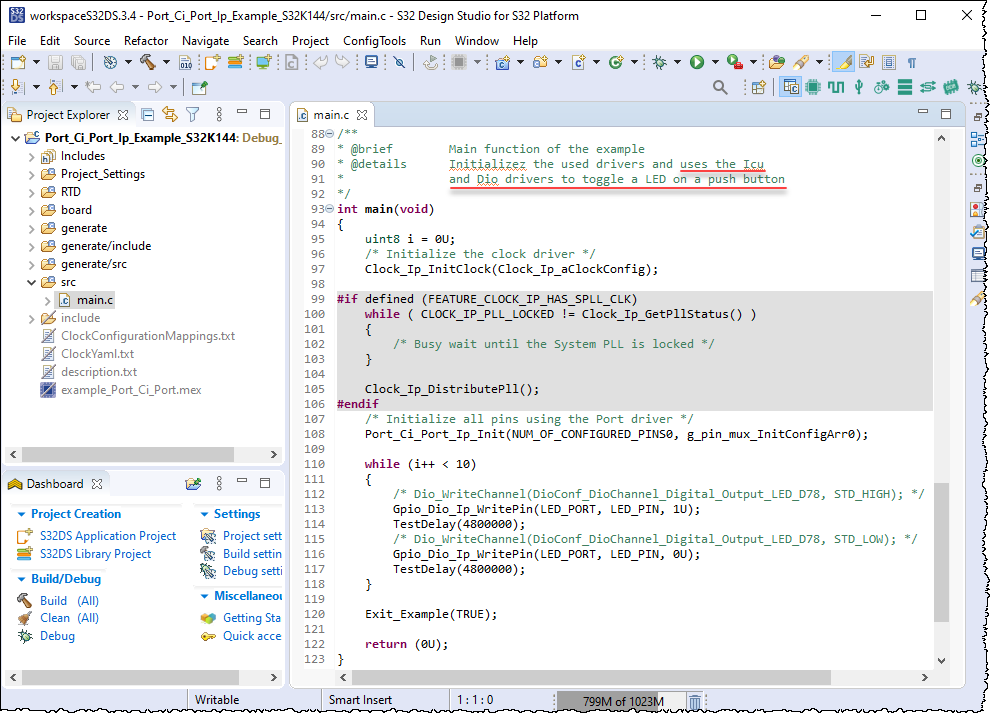990x716 pixels.
Task: Open dropdown arrow next to Build hammer
Action: point(166,62)
